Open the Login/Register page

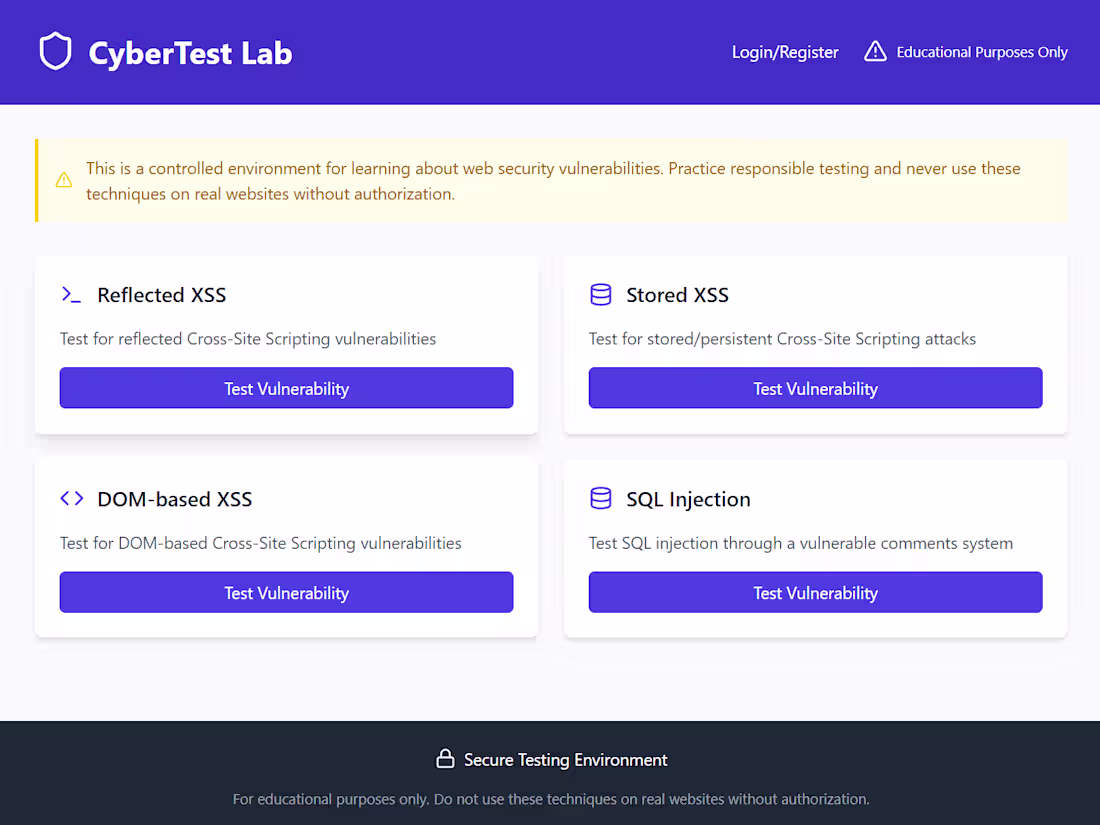tap(784, 51)
